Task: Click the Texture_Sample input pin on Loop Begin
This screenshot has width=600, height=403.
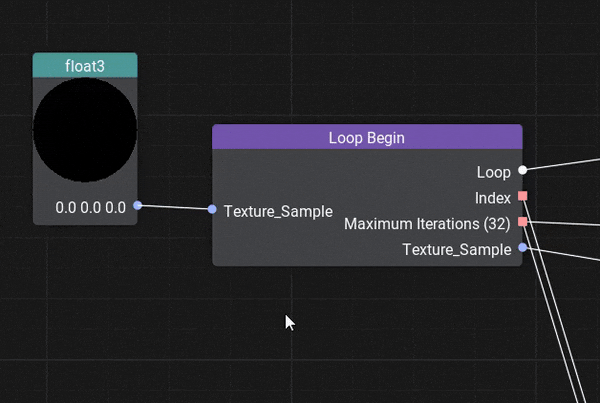Action: (212, 210)
